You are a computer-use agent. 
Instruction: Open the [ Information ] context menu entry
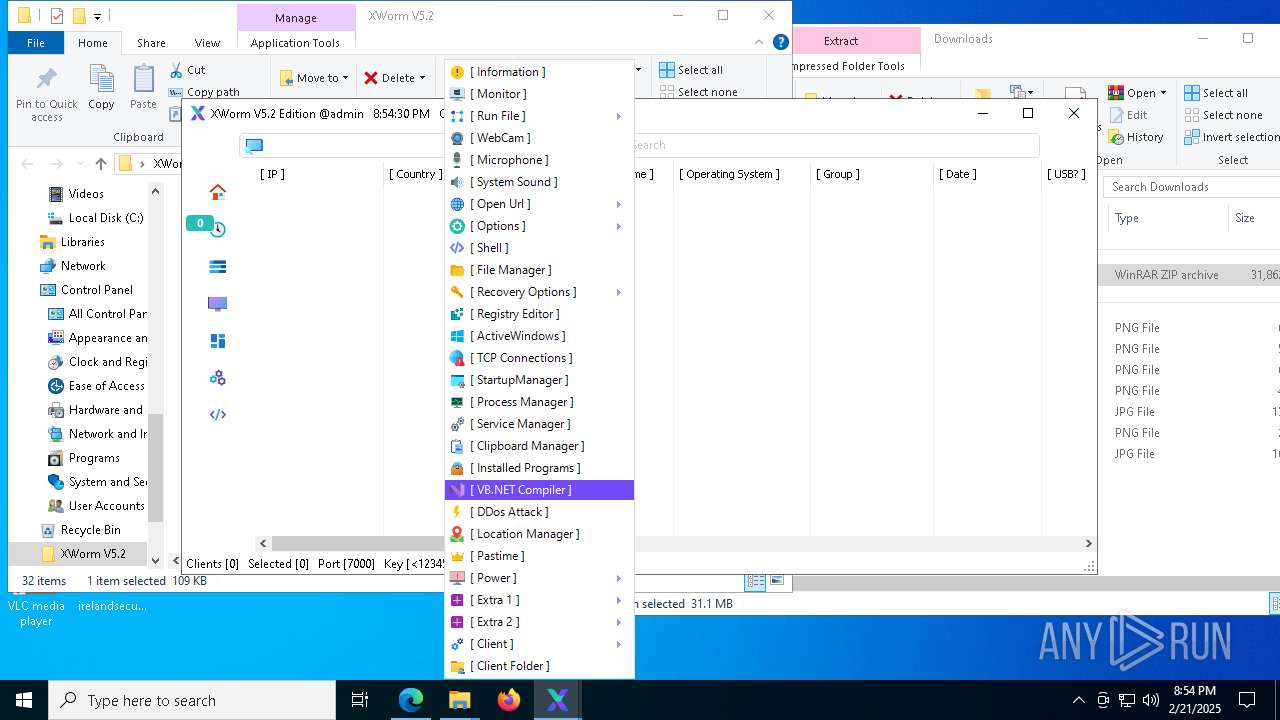coord(539,72)
